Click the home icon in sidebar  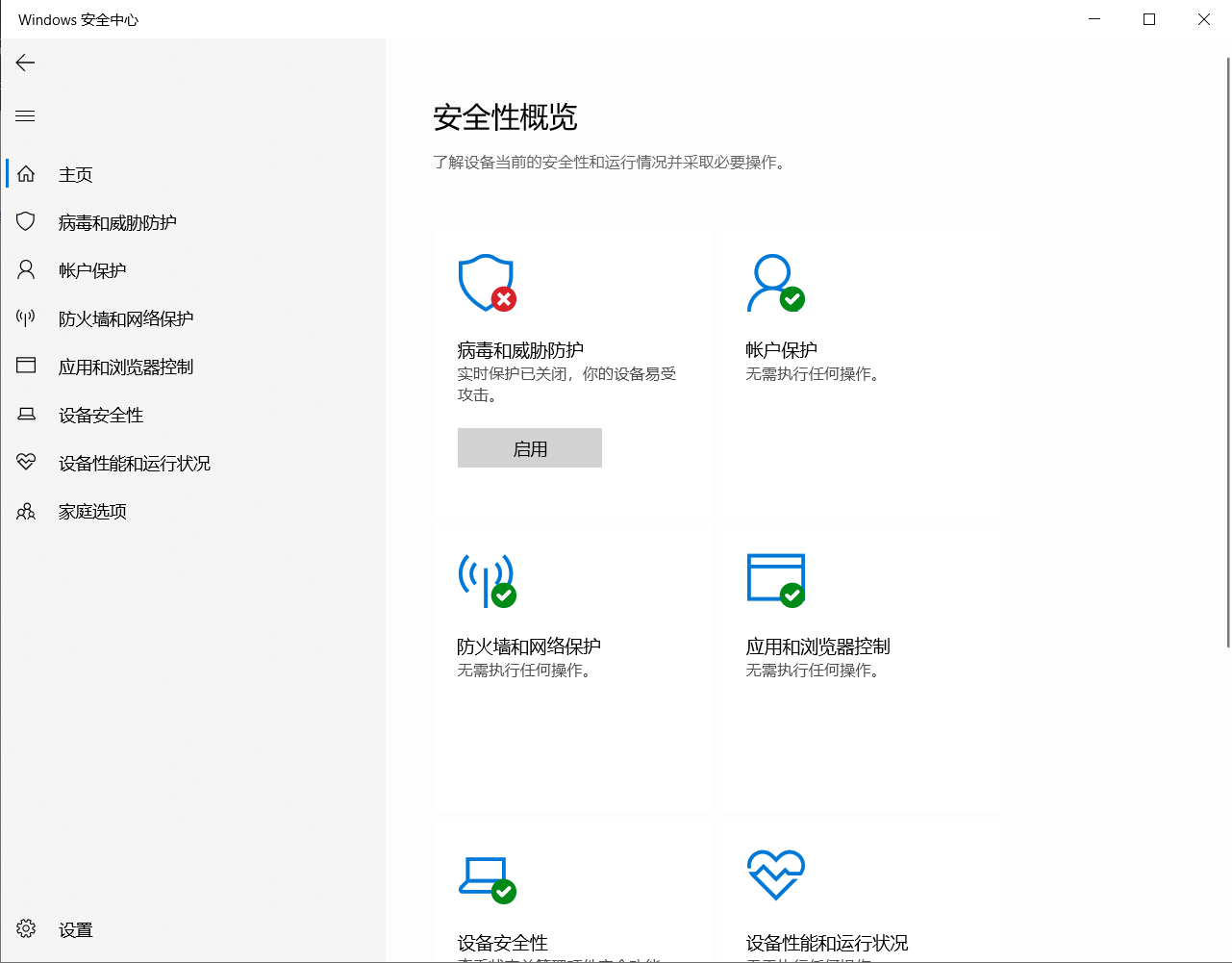(x=26, y=174)
